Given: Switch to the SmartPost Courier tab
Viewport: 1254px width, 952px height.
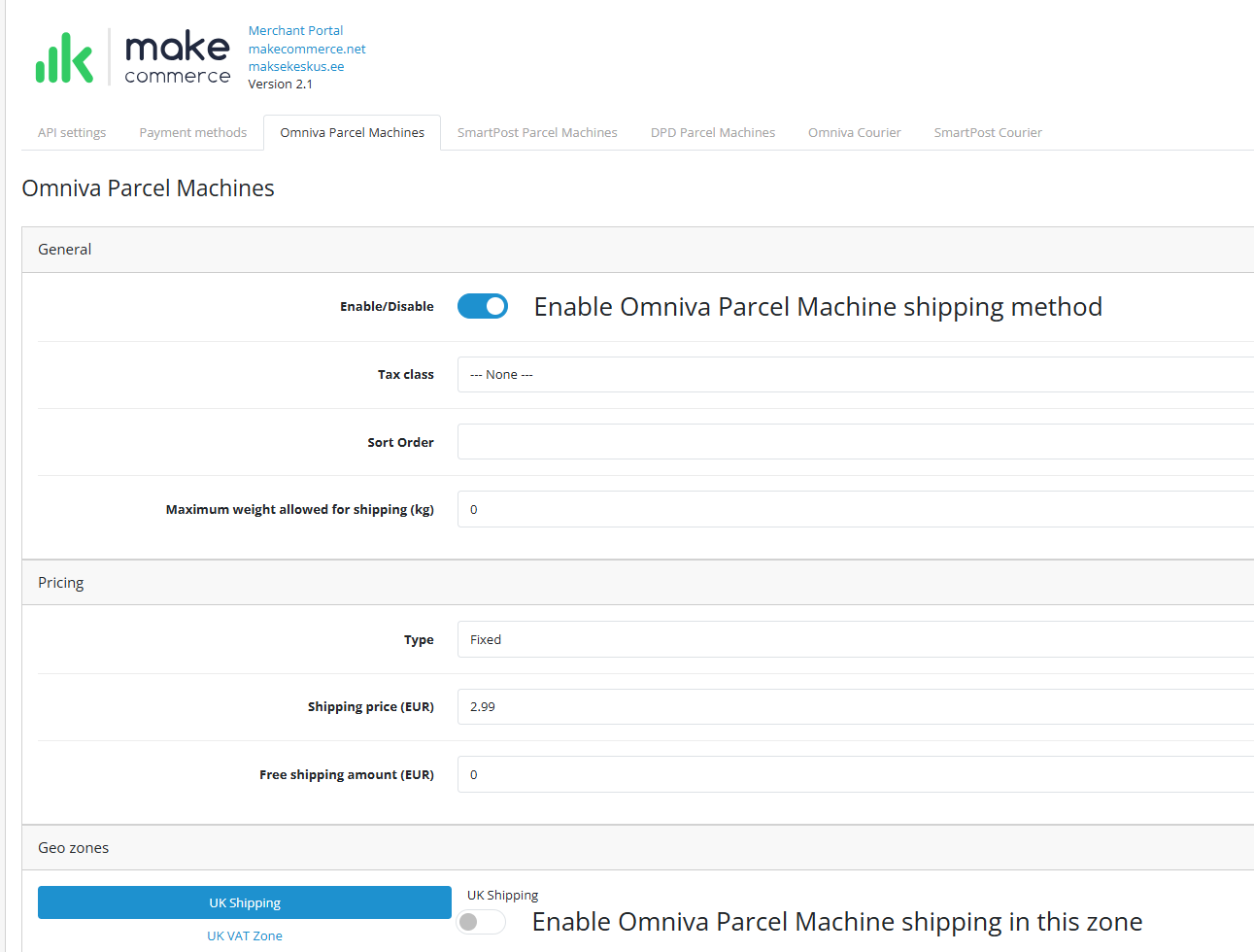Looking at the screenshot, I should [988, 132].
